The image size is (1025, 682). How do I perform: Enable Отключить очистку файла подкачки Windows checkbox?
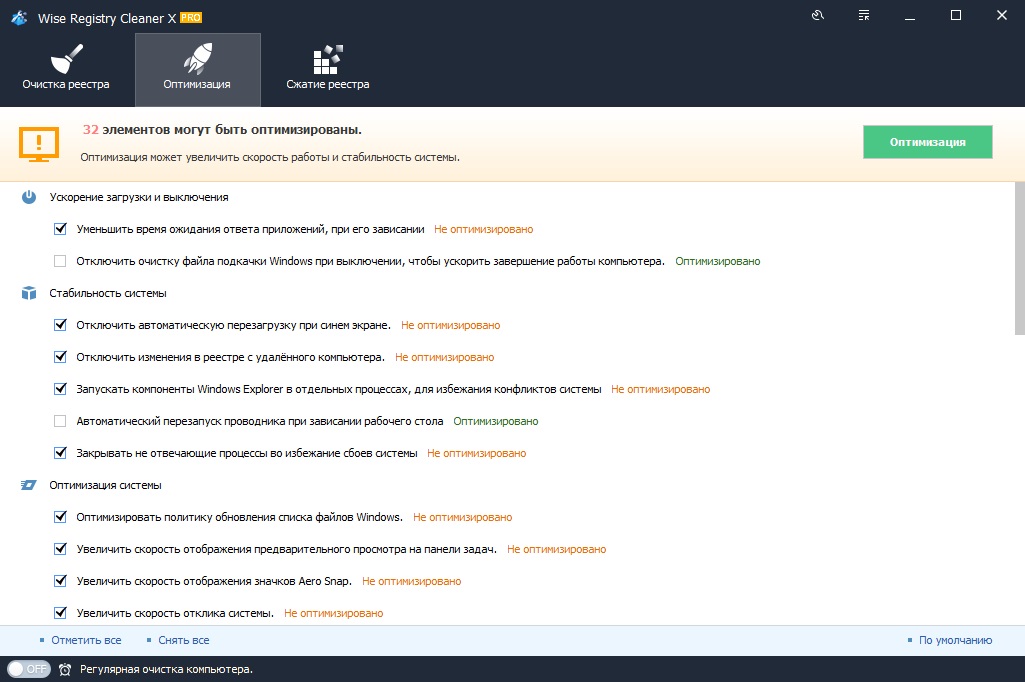(x=60, y=261)
